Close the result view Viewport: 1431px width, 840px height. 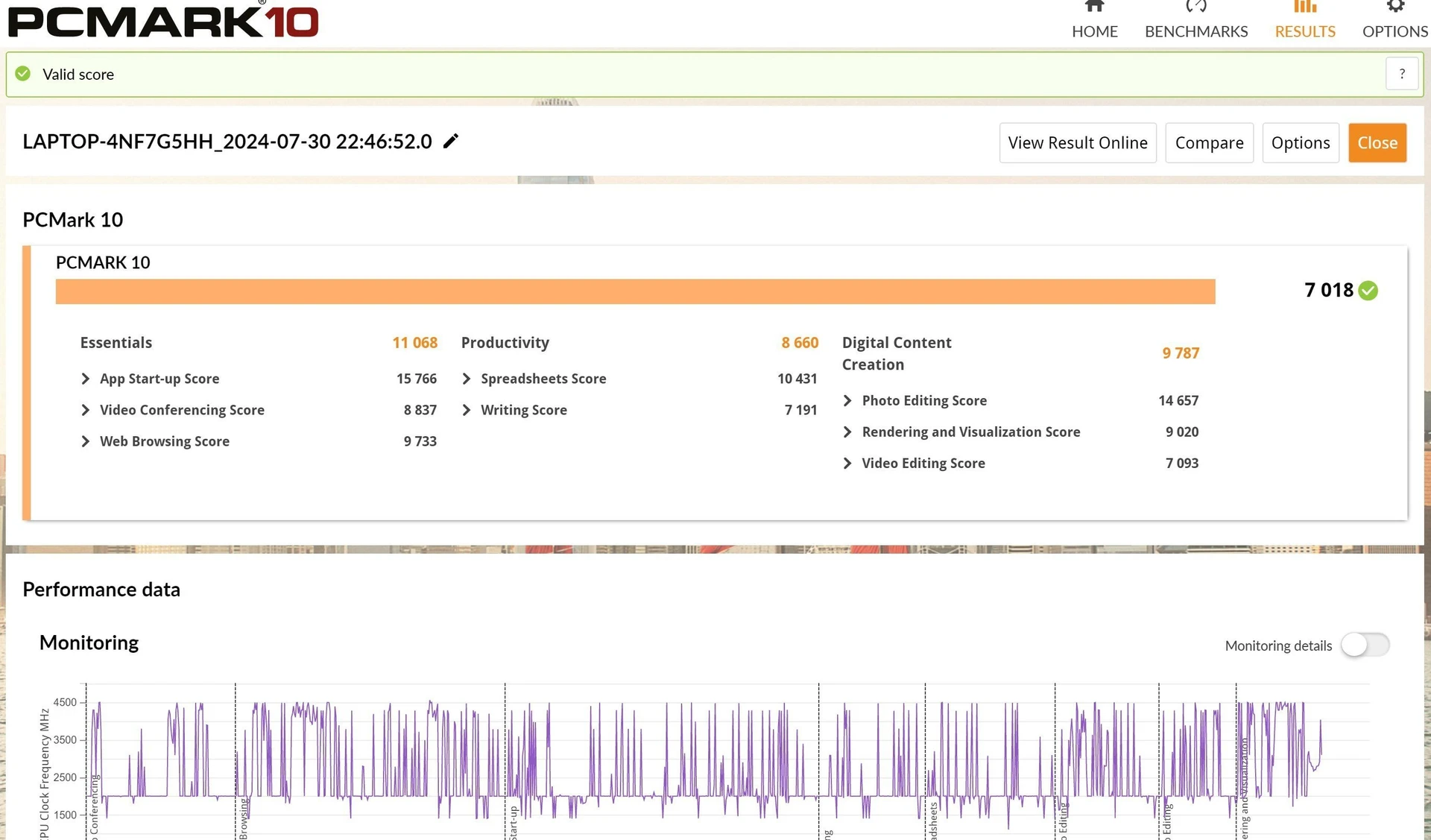point(1377,142)
